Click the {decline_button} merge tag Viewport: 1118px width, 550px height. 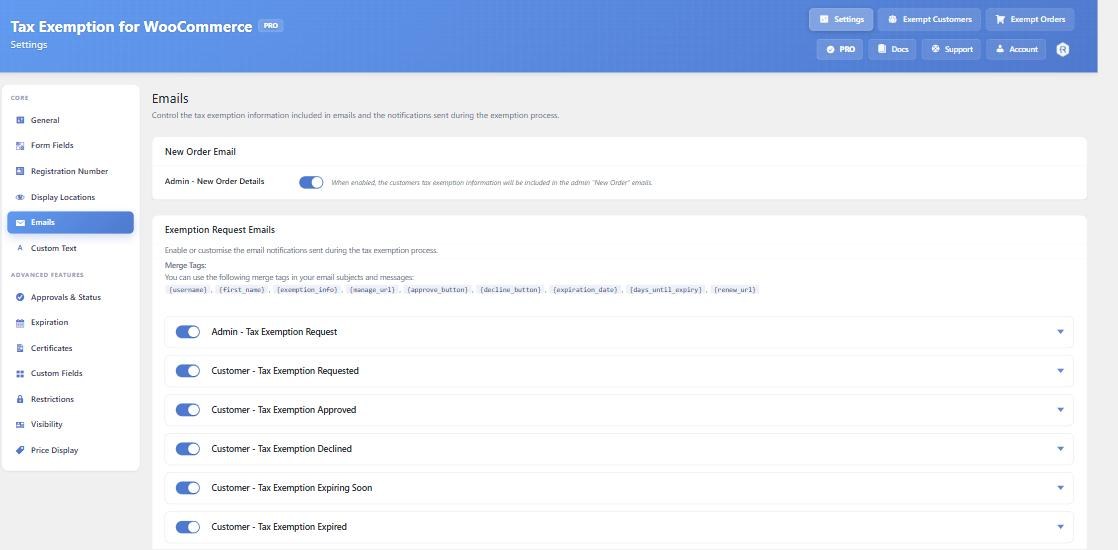pyautogui.click(x=511, y=290)
